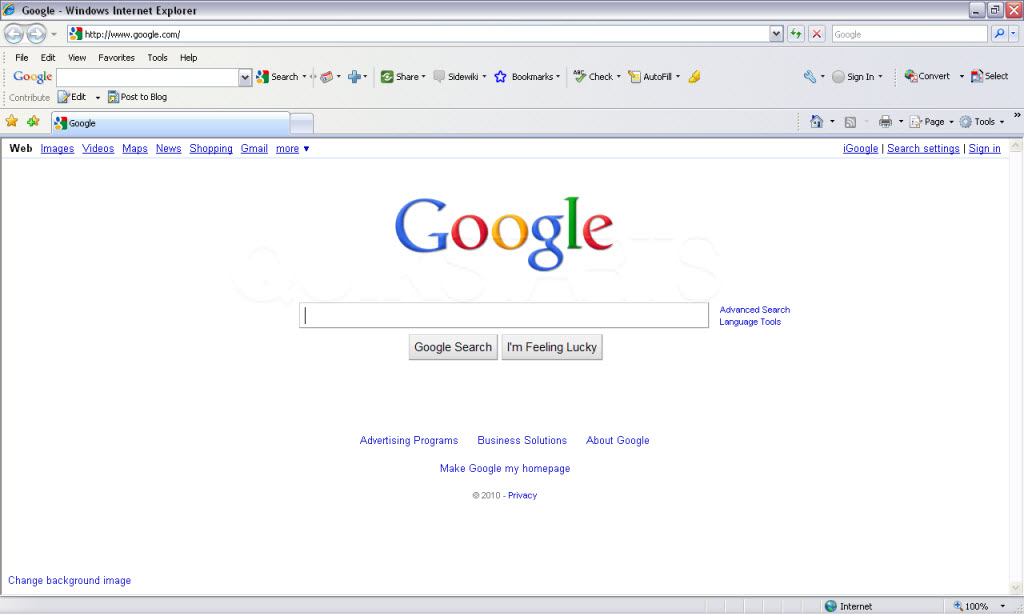Click the magnifier search icon in IE search box

(999, 34)
